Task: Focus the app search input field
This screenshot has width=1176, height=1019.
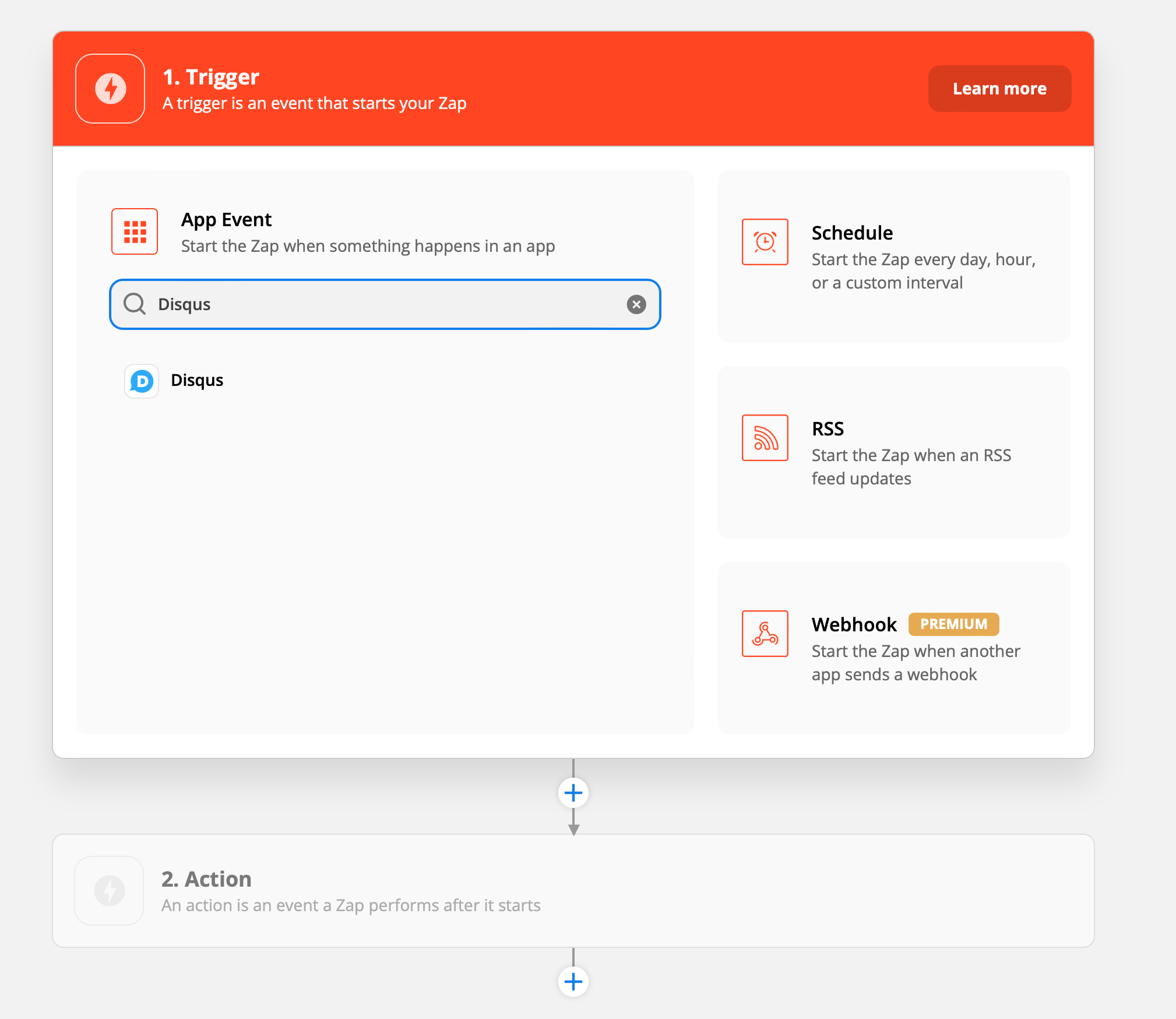Action: tap(385, 304)
